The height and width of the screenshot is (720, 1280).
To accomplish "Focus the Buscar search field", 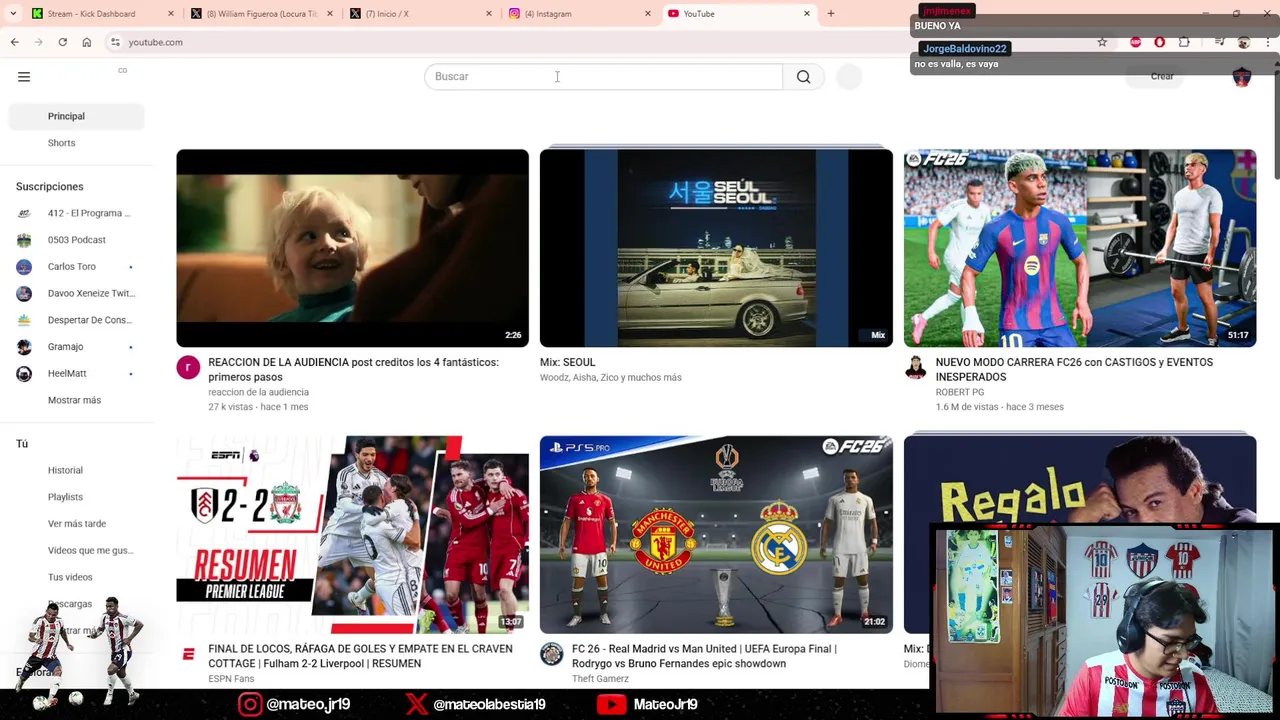I will click(604, 77).
